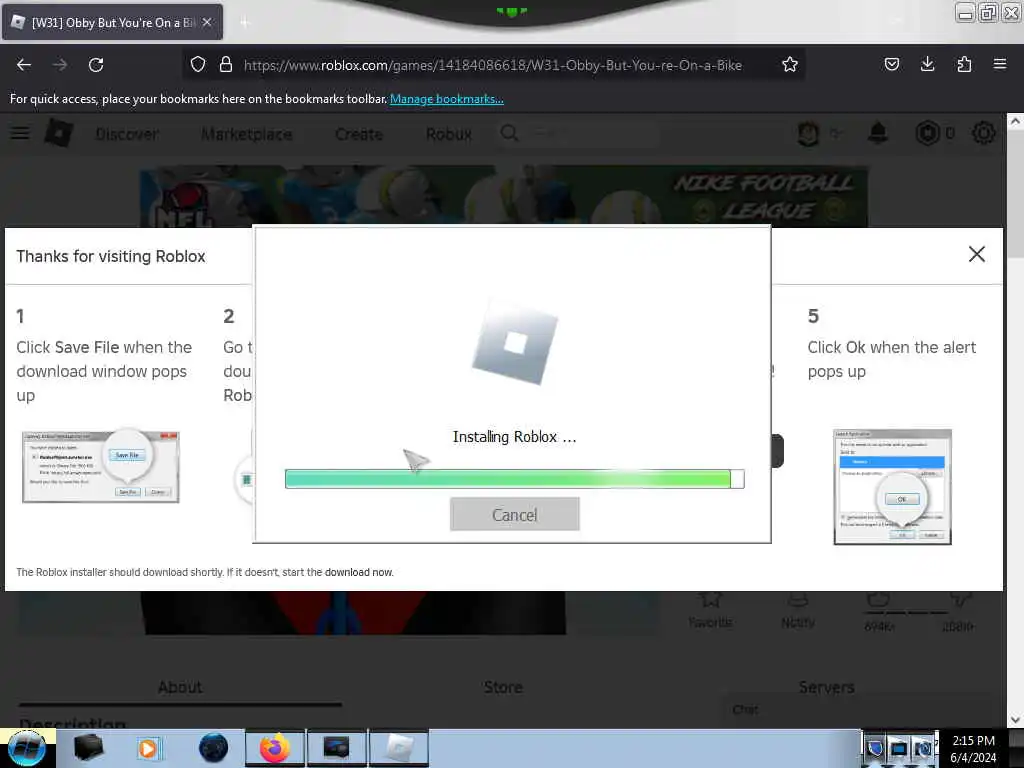
Task: Open the site security padlock
Action: 226,65
